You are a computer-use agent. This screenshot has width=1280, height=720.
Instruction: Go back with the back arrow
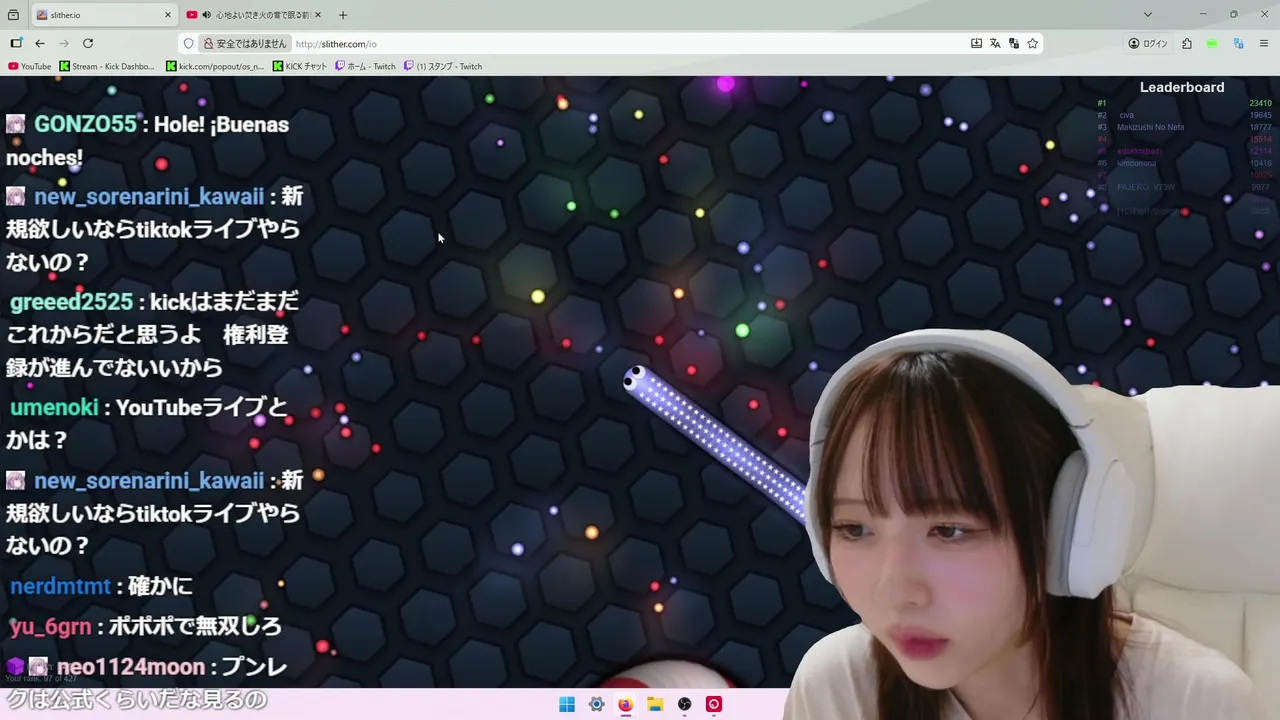pos(40,43)
